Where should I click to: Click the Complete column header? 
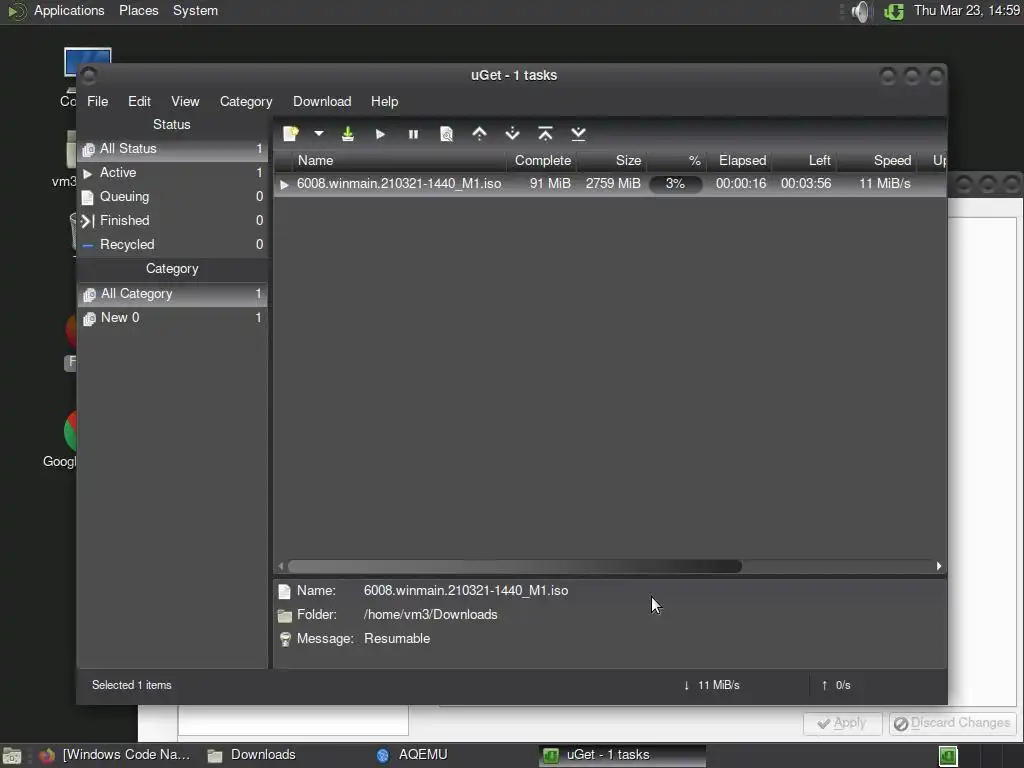542,161
